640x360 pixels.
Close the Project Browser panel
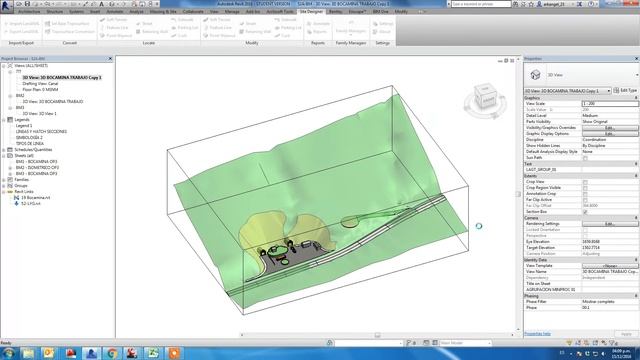(110, 59)
